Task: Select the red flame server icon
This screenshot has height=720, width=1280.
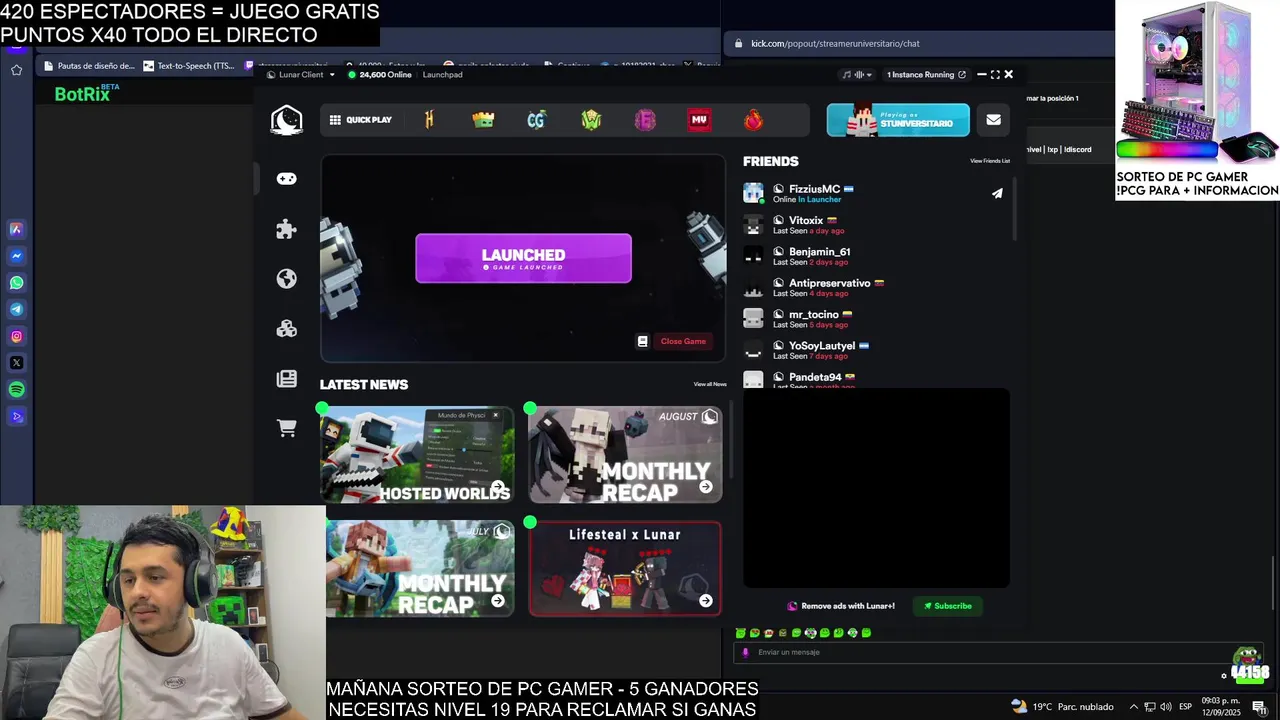Action: [x=753, y=120]
